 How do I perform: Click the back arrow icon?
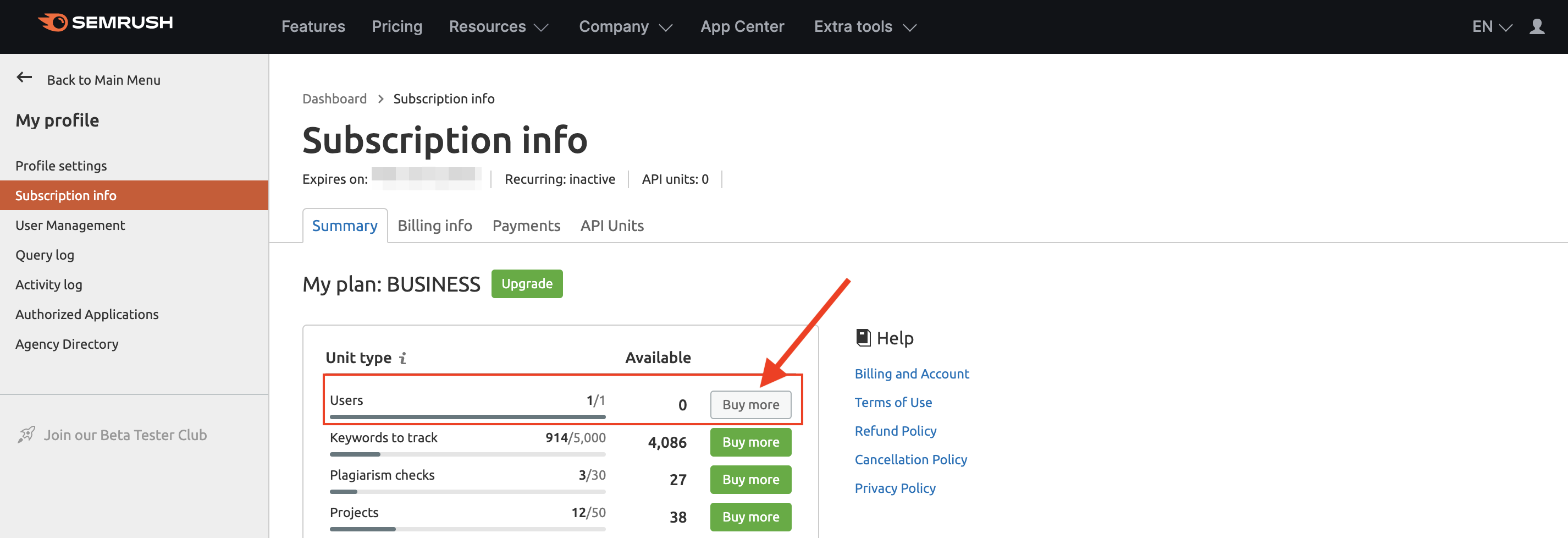24,78
